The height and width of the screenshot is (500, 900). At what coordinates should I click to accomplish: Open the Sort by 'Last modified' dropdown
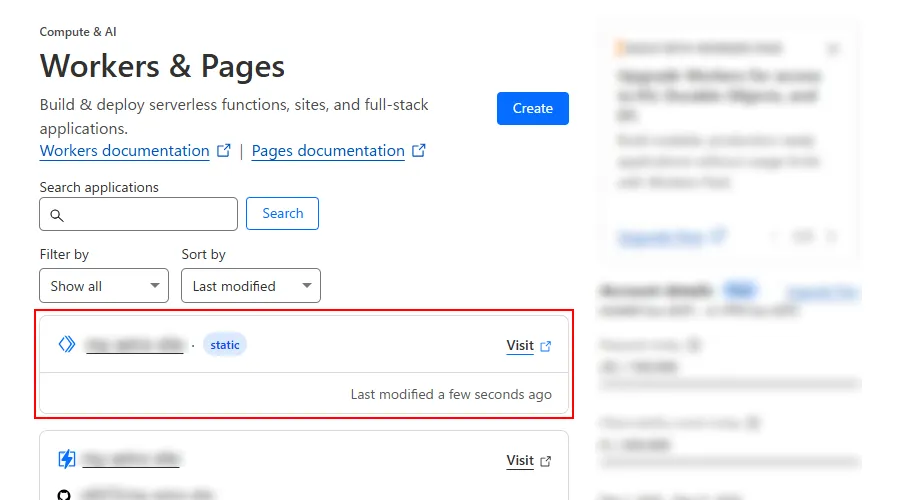point(251,285)
